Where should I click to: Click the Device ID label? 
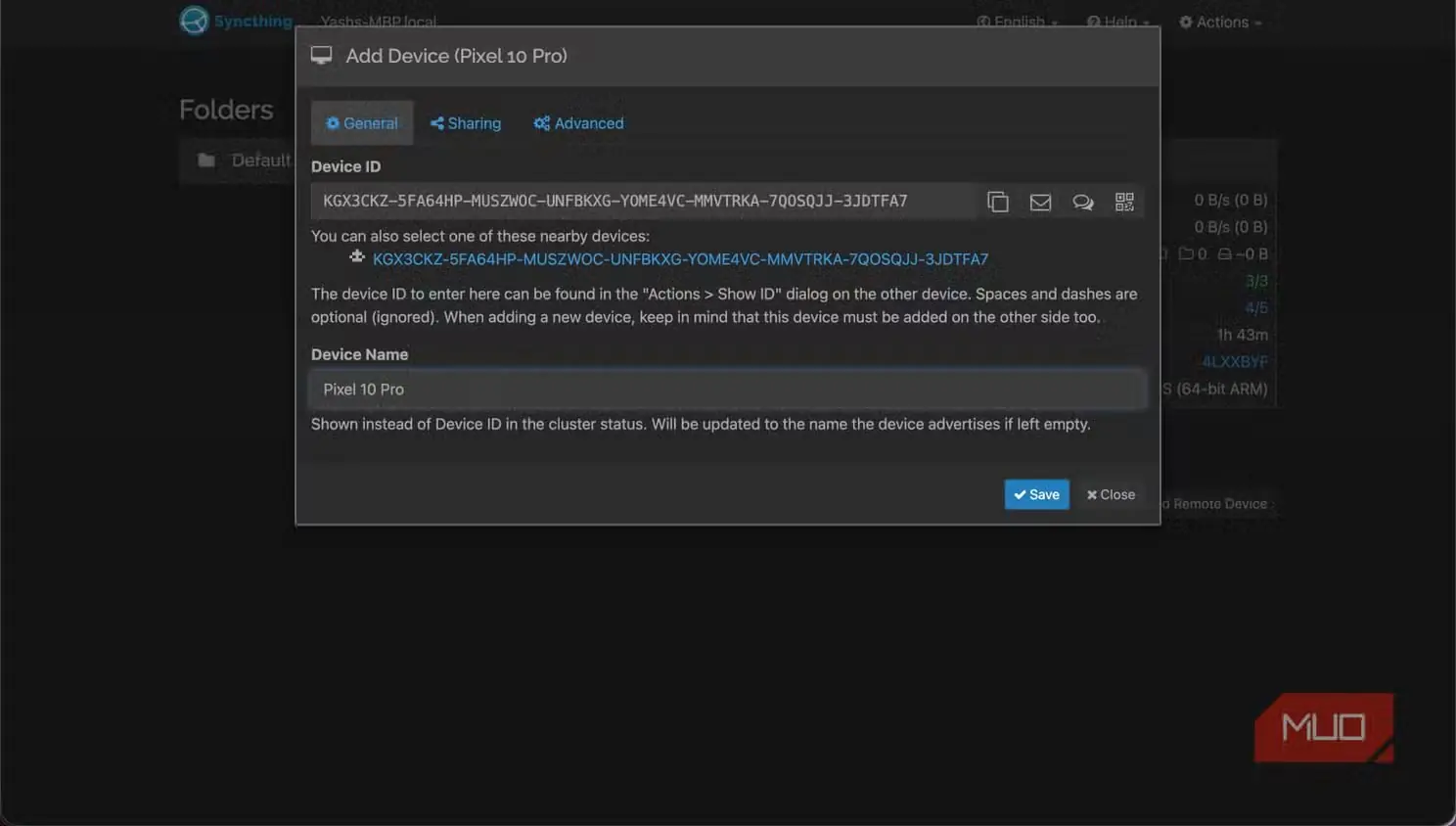point(345,166)
